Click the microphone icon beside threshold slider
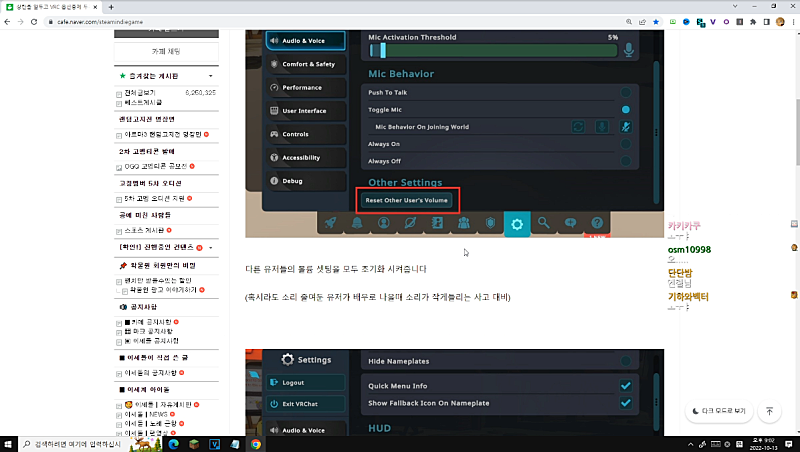The width and height of the screenshot is (800, 452). coord(629,50)
